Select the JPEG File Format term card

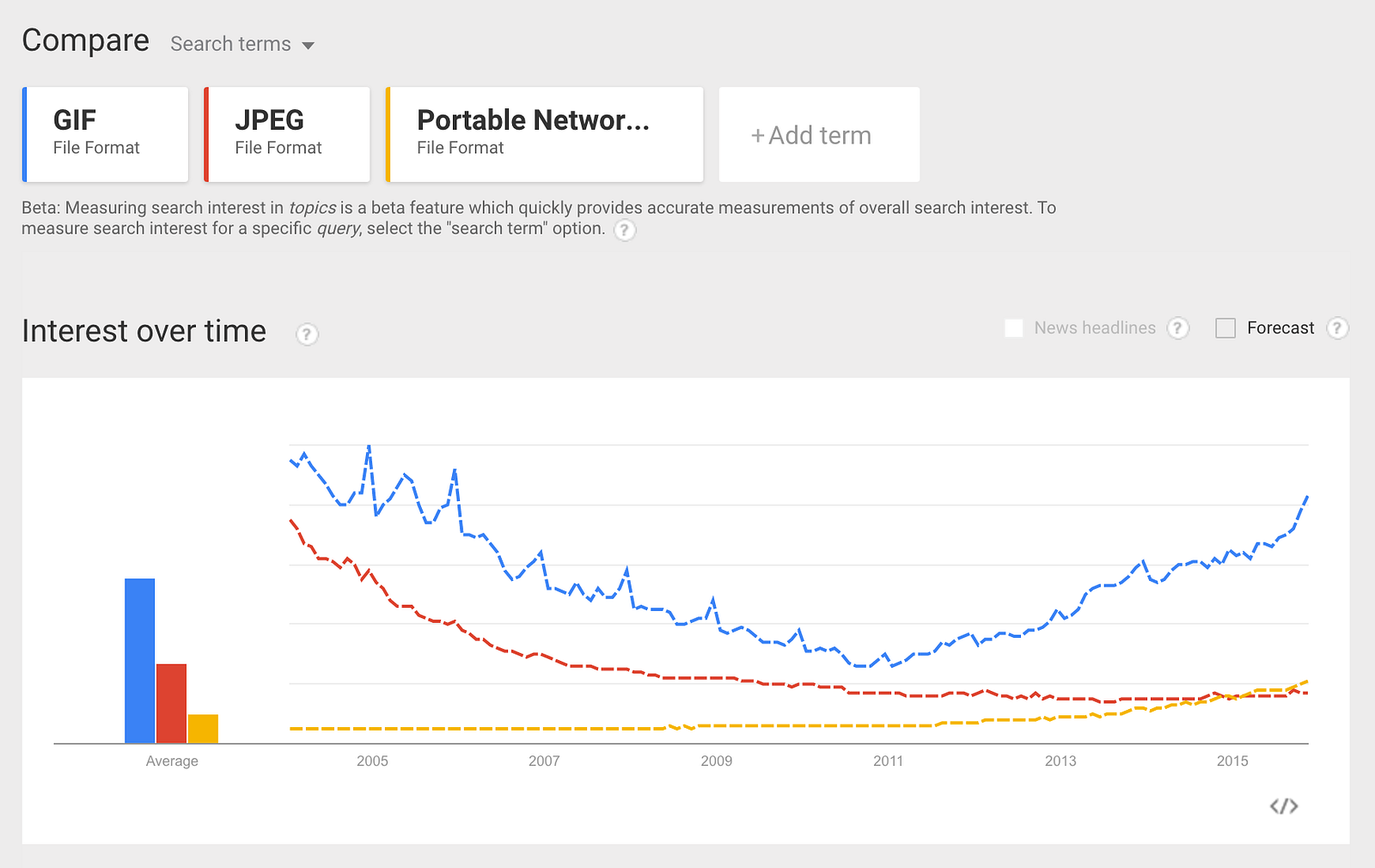[x=288, y=134]
